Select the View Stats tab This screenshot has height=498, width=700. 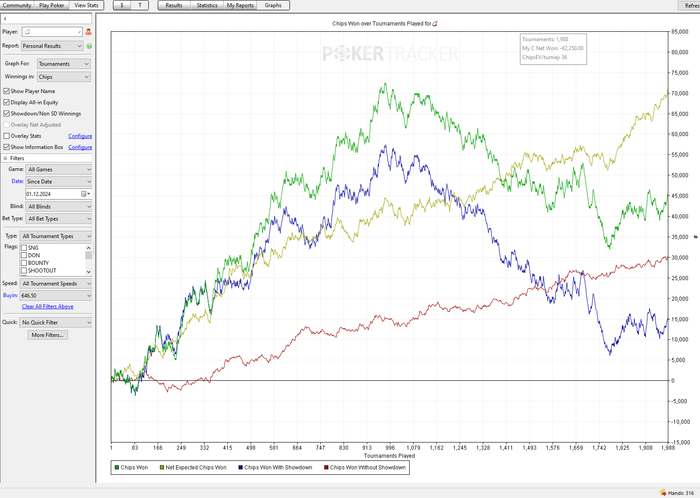pyautogui.click(x=87, y=5)
